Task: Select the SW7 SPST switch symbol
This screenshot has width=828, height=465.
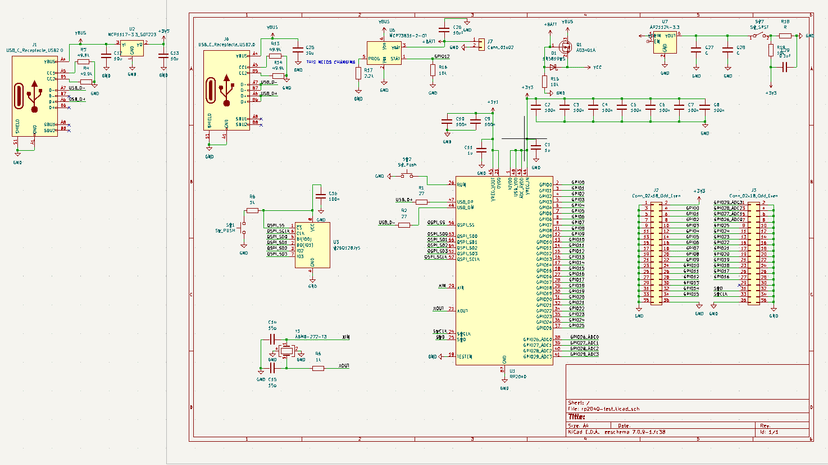Action: coord(759,35)
